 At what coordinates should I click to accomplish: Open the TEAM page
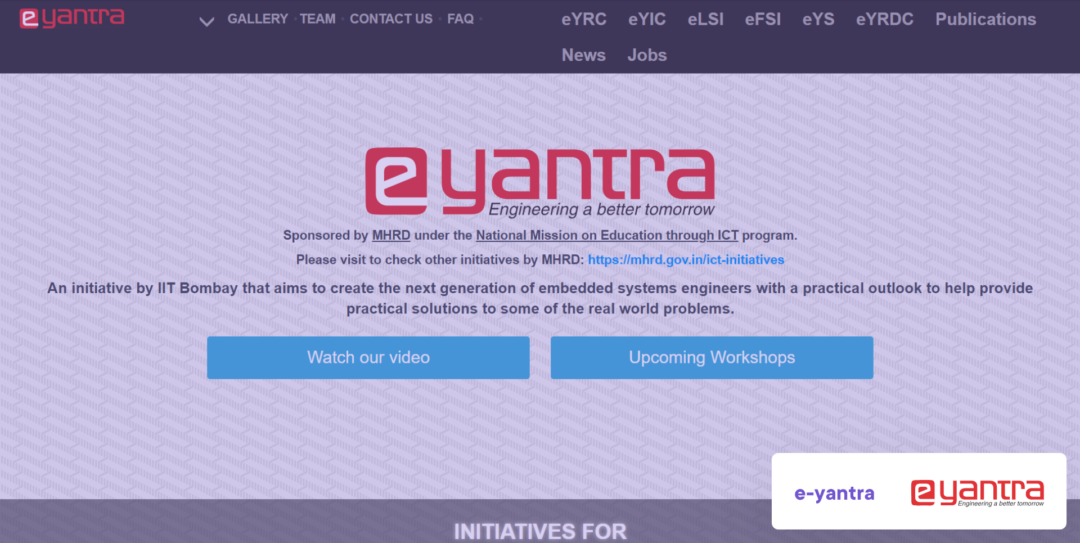[318, 19]
